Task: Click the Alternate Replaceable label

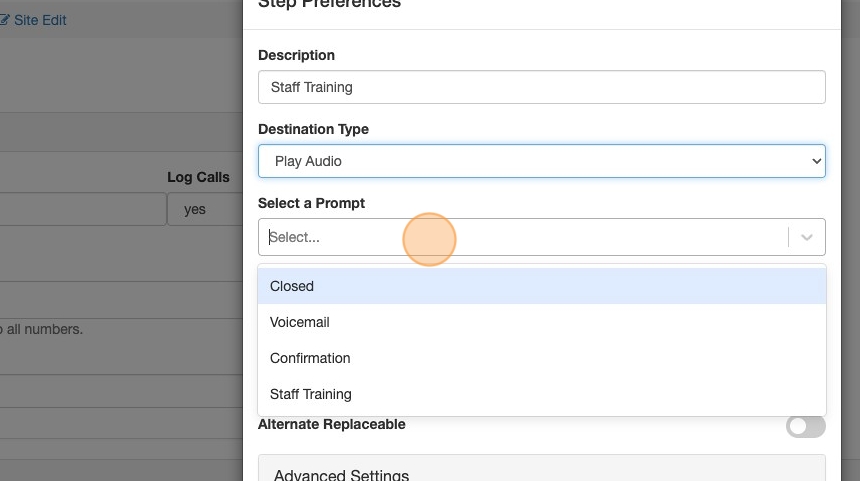Action: pyautogui.click(x=331, y=424)
